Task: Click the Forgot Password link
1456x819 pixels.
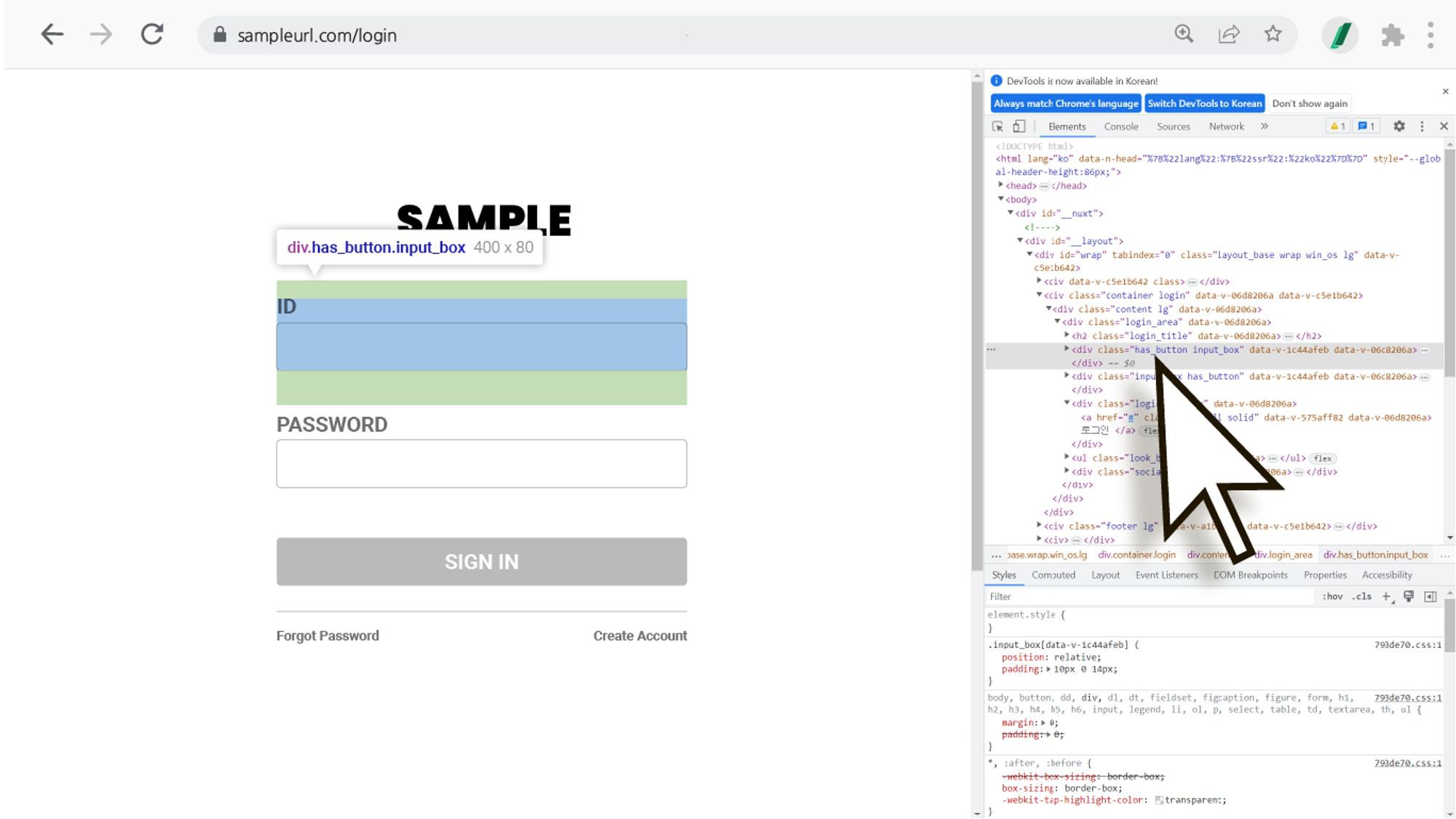Action: click(x=328, y=636)
